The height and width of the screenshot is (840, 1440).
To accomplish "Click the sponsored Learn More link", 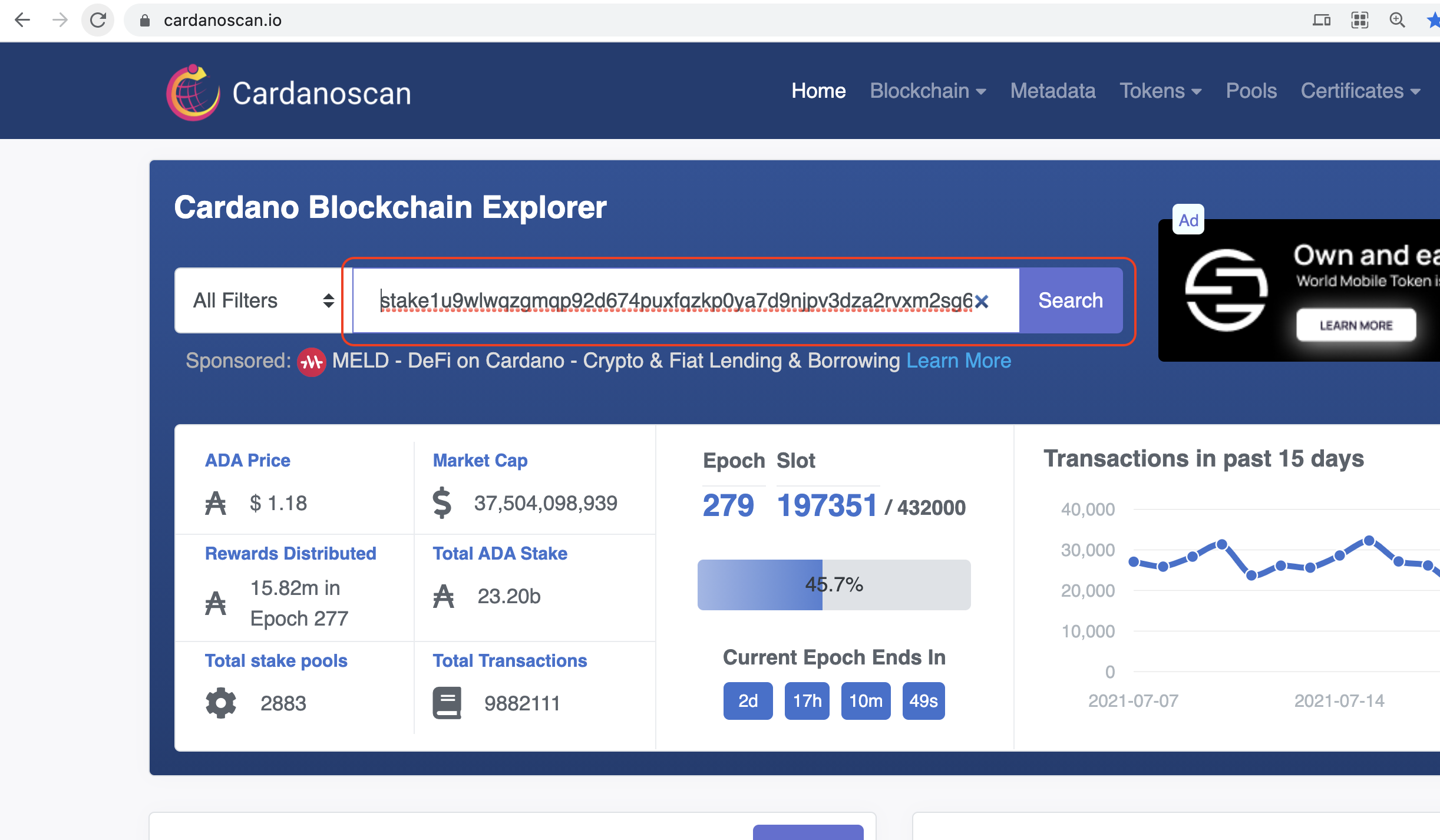I will tap(959, 361).
